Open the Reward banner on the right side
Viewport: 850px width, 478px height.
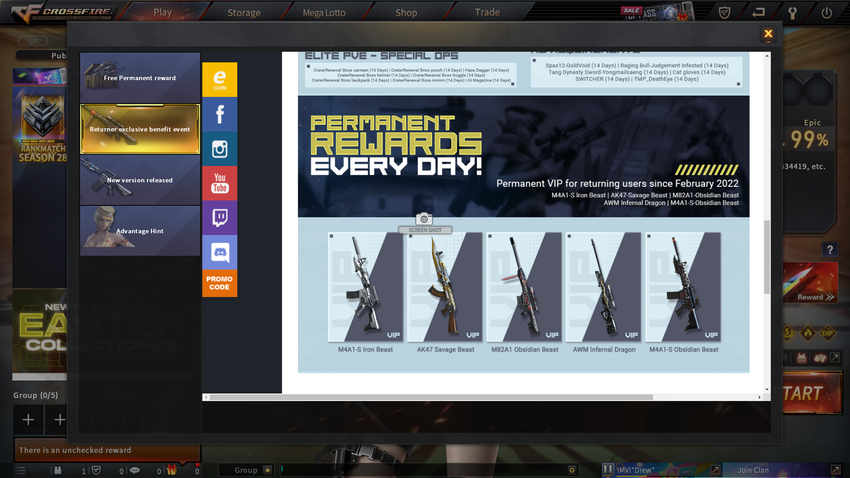click(810, 283)
